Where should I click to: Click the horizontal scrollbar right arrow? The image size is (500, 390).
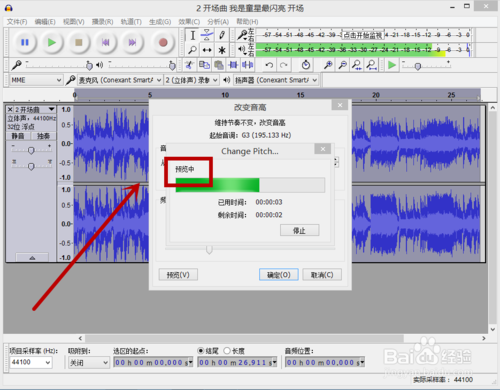[x=484, y=338]
